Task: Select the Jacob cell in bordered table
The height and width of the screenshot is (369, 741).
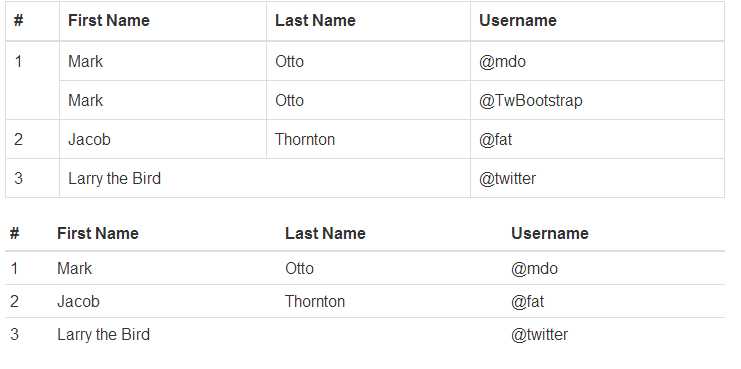Action: [89, 139]
